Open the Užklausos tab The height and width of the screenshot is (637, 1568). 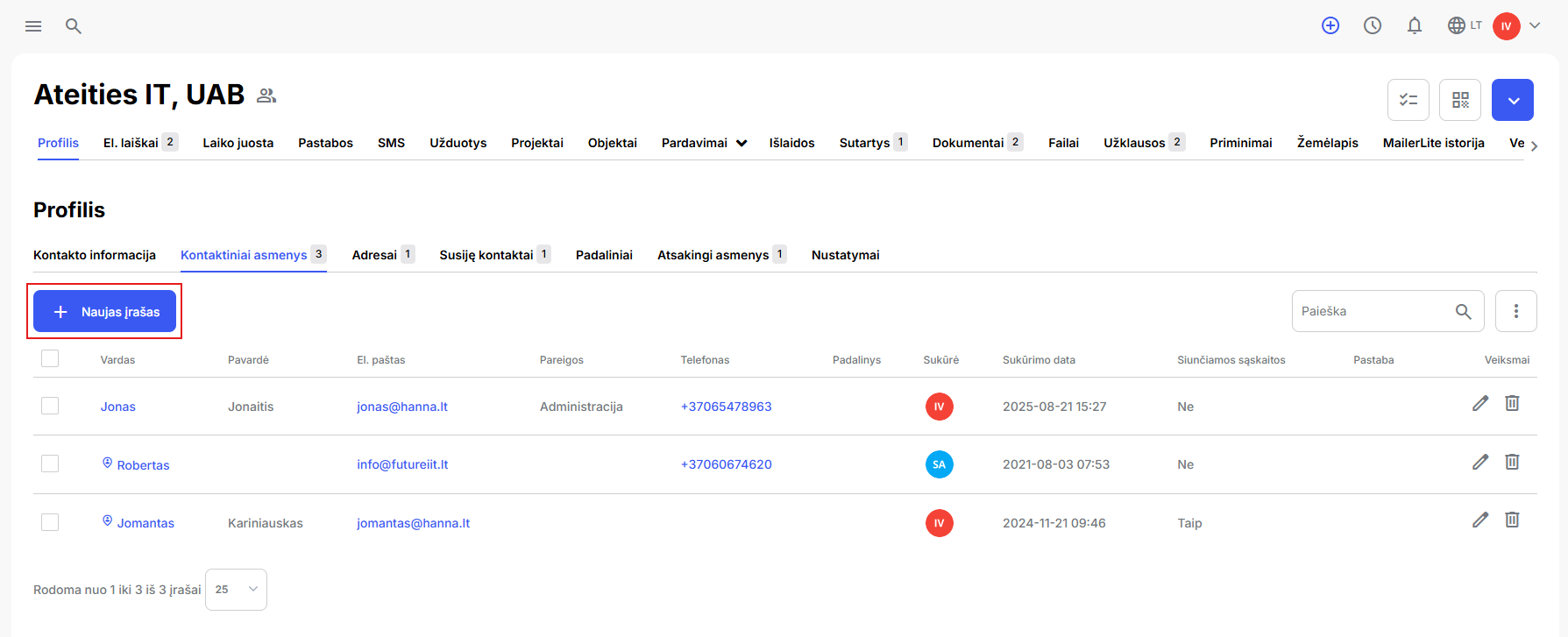1144,143
